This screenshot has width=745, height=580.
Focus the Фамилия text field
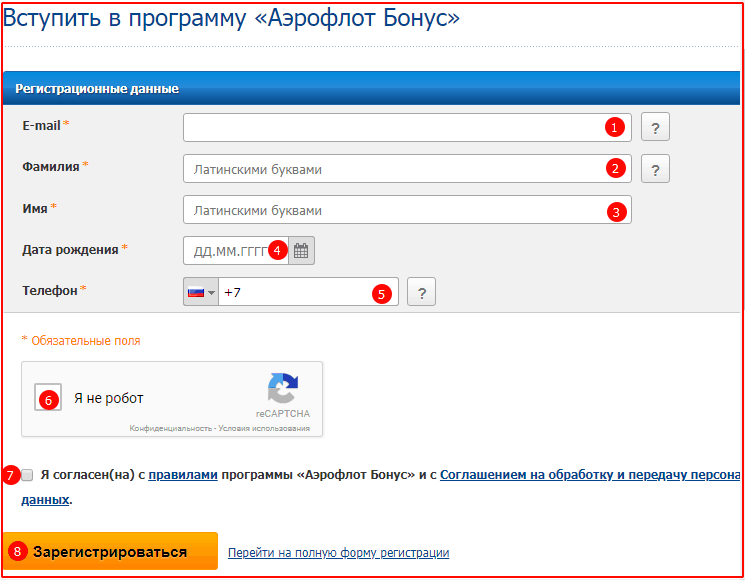click(407, 169)
